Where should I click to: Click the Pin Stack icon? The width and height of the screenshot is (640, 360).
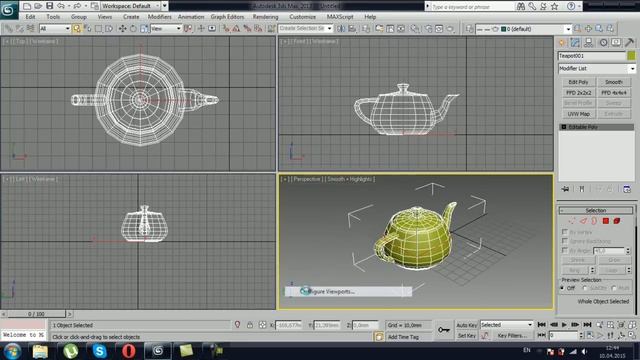565,189
